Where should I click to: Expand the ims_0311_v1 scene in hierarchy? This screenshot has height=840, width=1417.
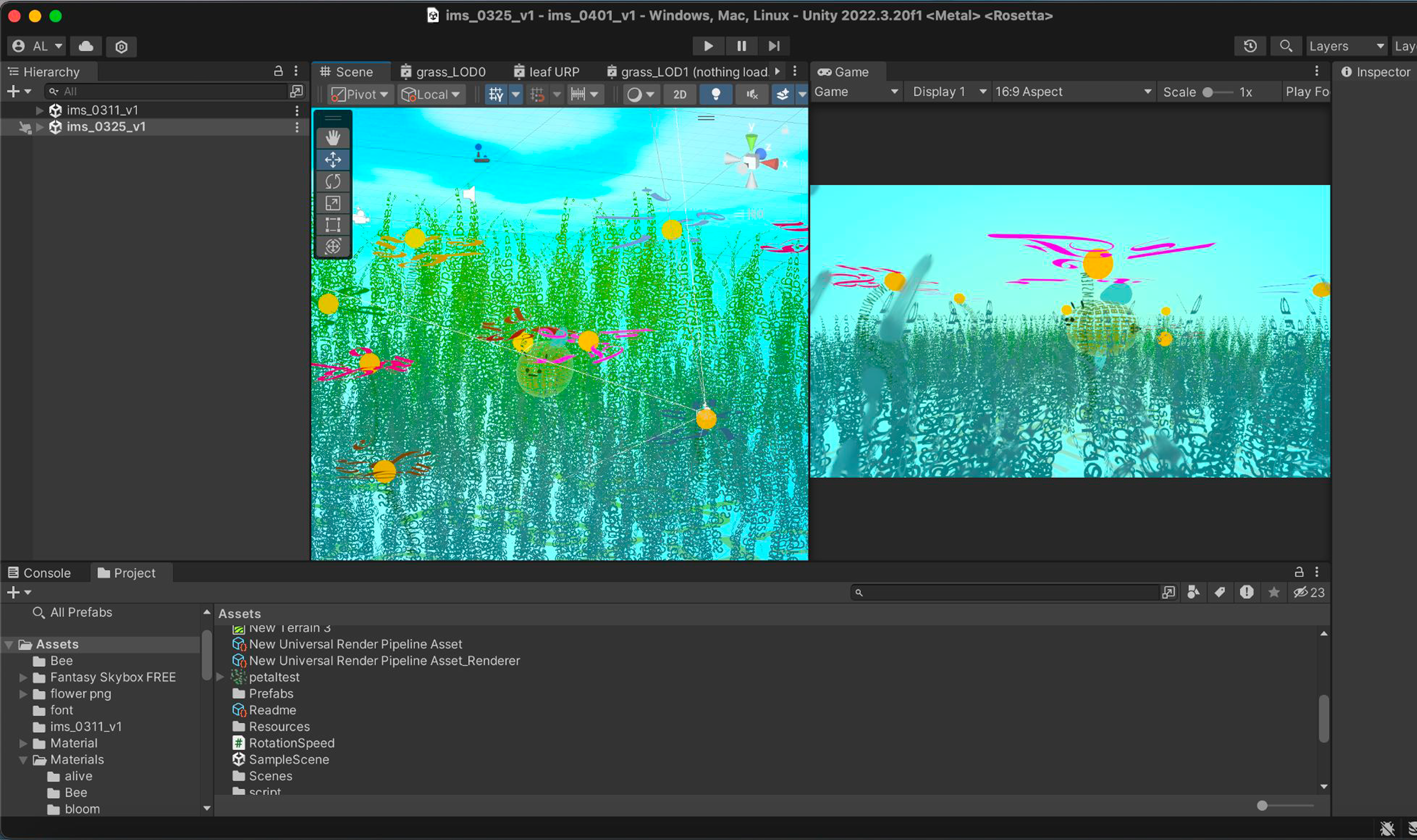point(40,110)
